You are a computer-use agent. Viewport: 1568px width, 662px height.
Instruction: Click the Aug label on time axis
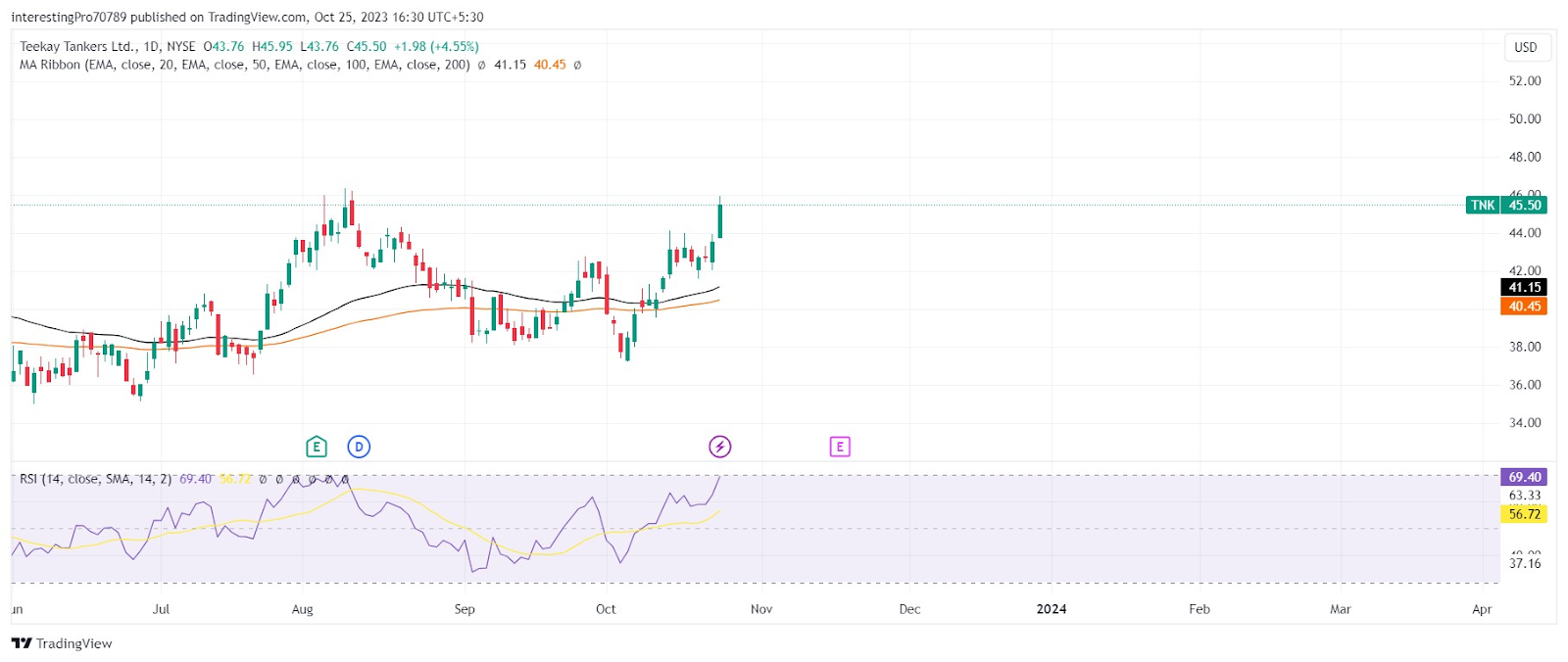(x=303, y=609)
